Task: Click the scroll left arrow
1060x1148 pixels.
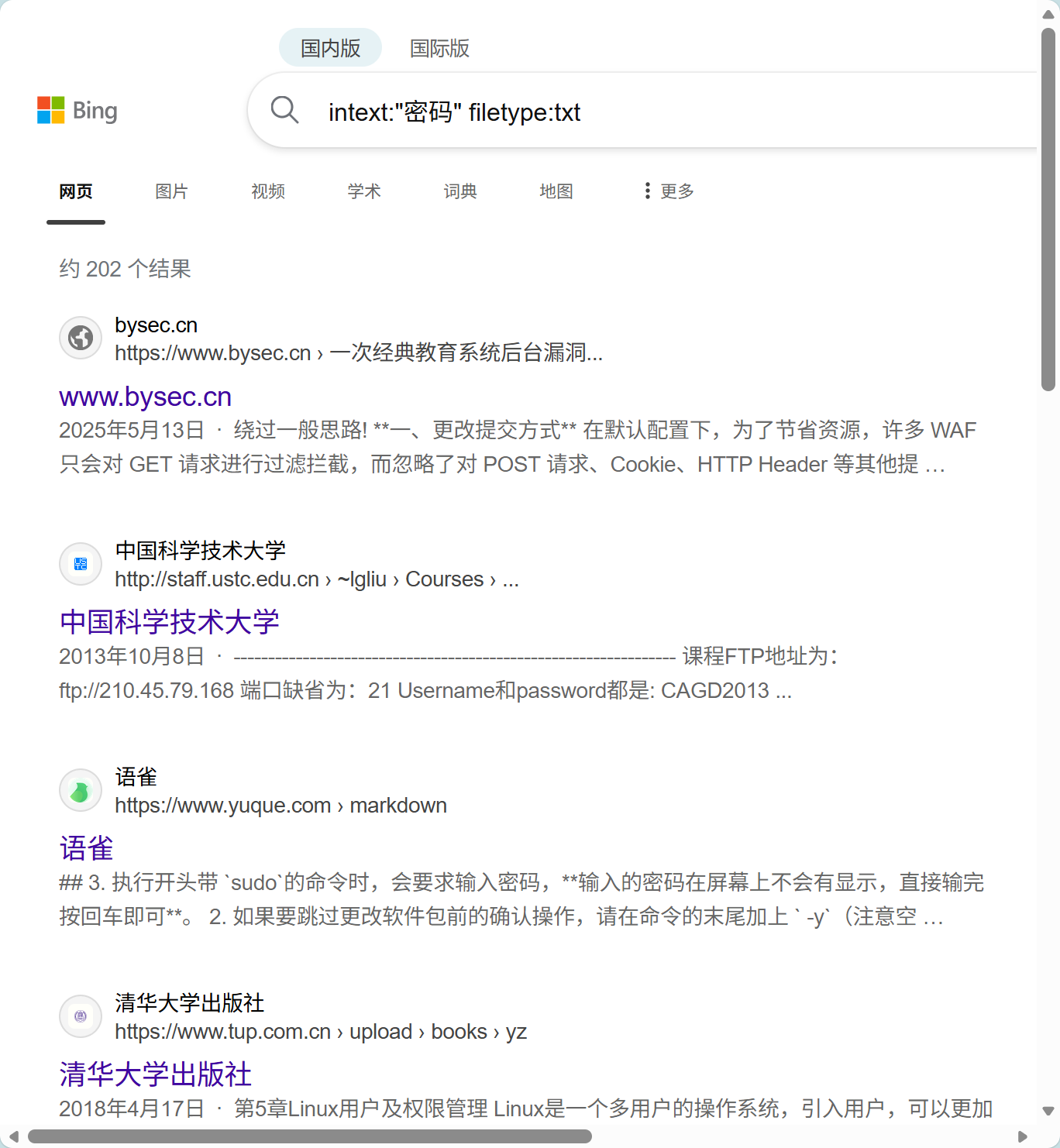Action: [x=13, y=1136]
